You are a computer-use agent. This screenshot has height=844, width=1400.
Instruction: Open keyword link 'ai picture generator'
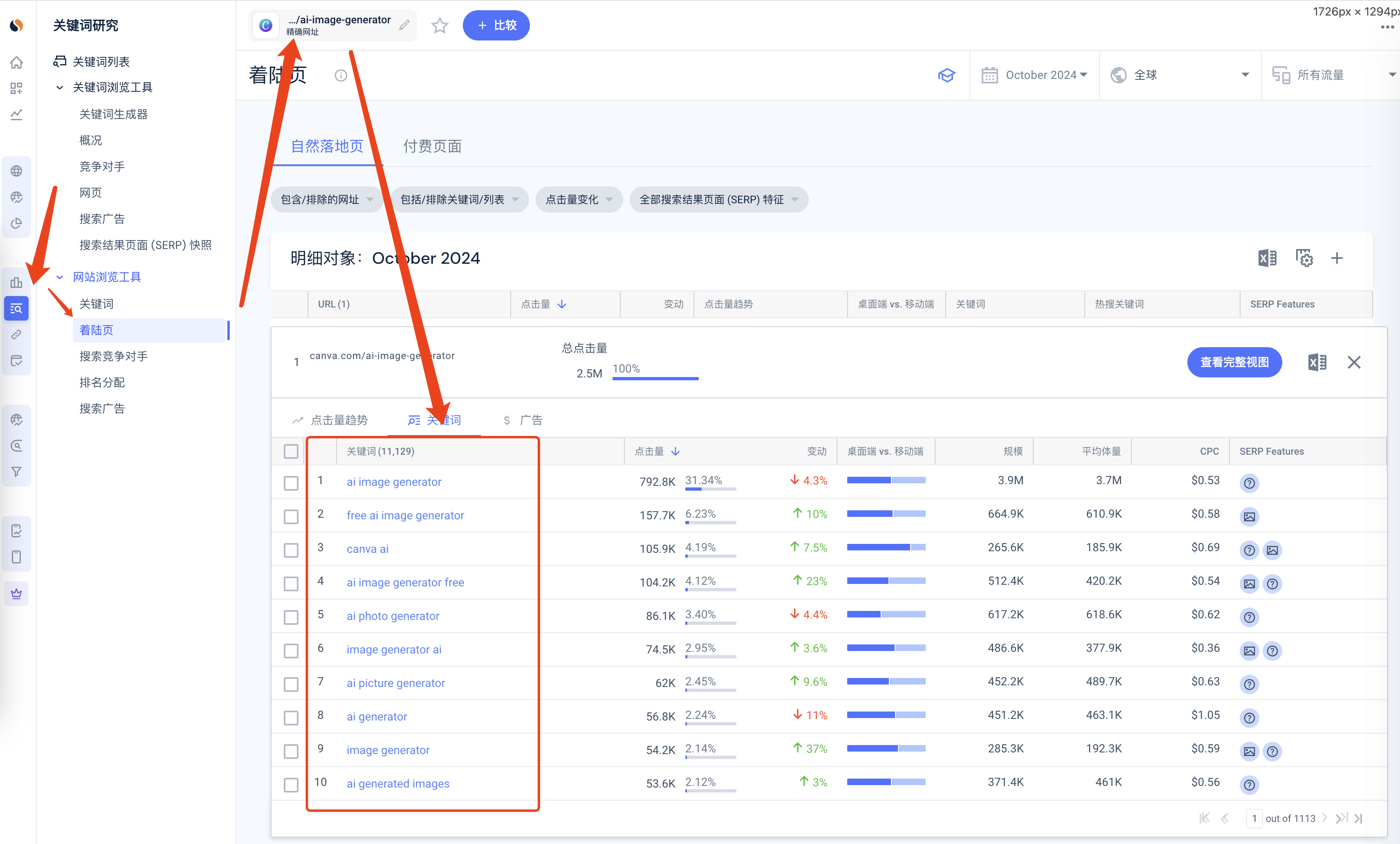(395, 683)
